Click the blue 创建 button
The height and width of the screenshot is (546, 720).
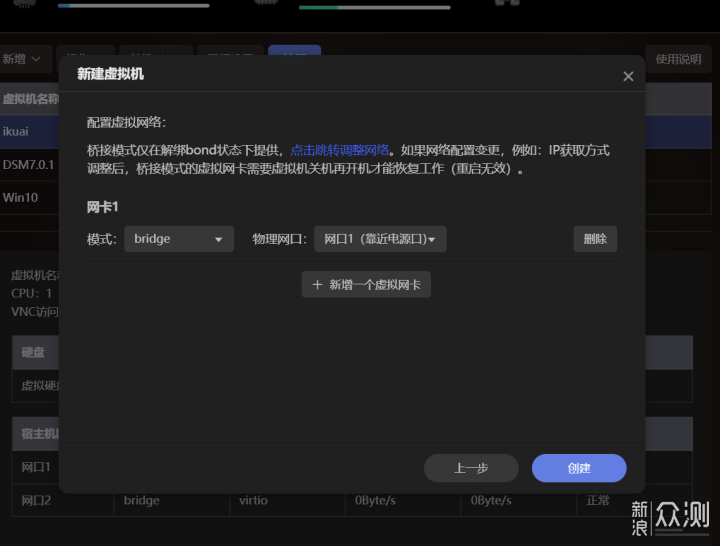[x=579, y=468]
